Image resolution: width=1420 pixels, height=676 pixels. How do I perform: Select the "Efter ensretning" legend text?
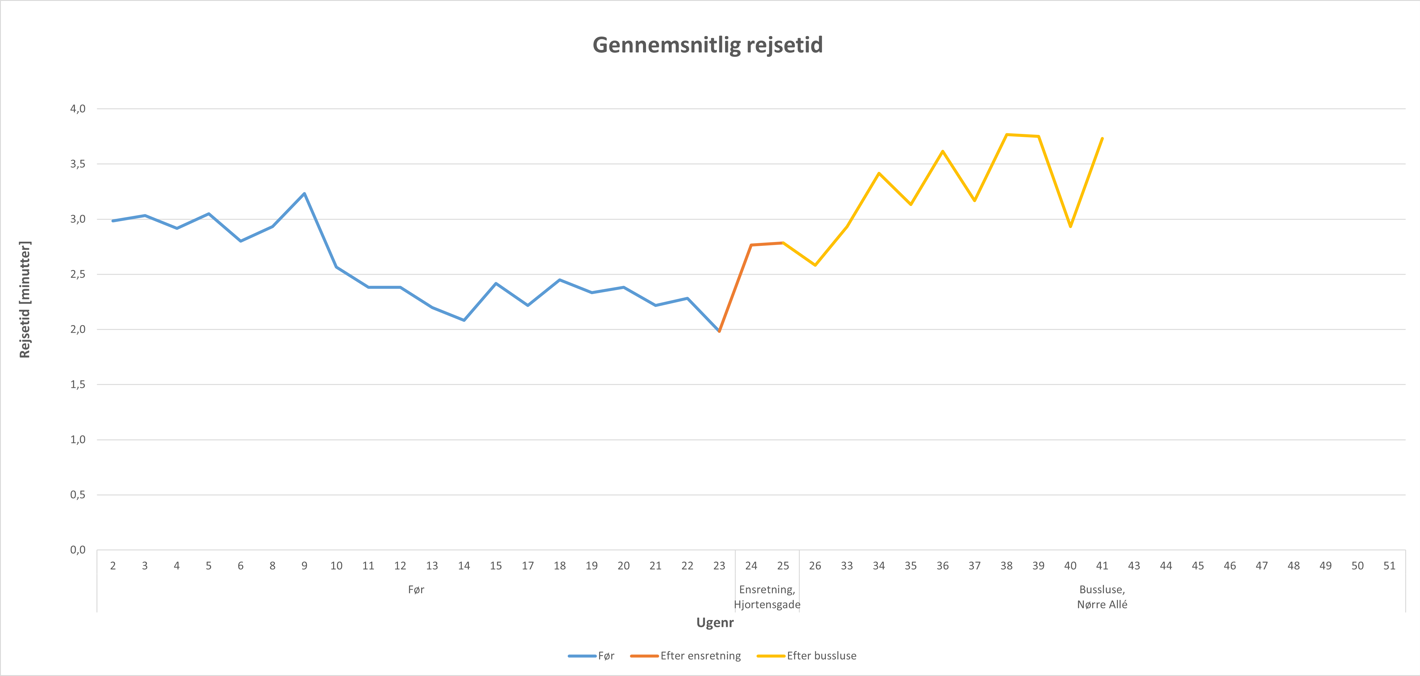[x=700, y=656]
